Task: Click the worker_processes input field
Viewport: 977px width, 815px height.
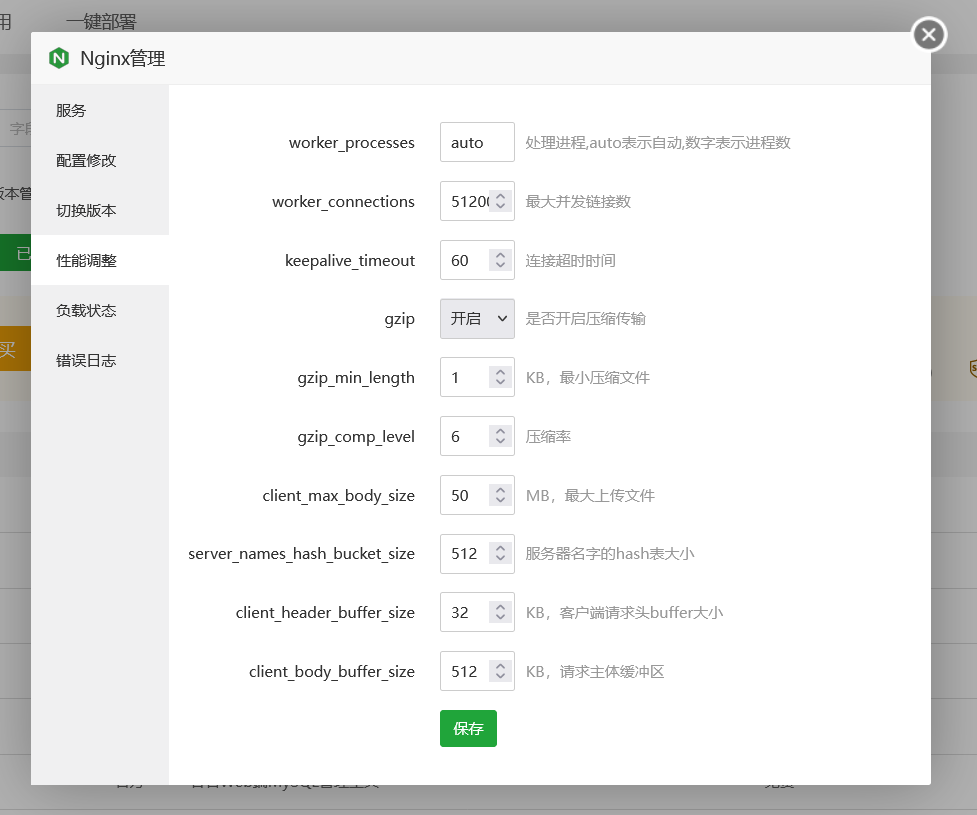Action: (477, 142)
